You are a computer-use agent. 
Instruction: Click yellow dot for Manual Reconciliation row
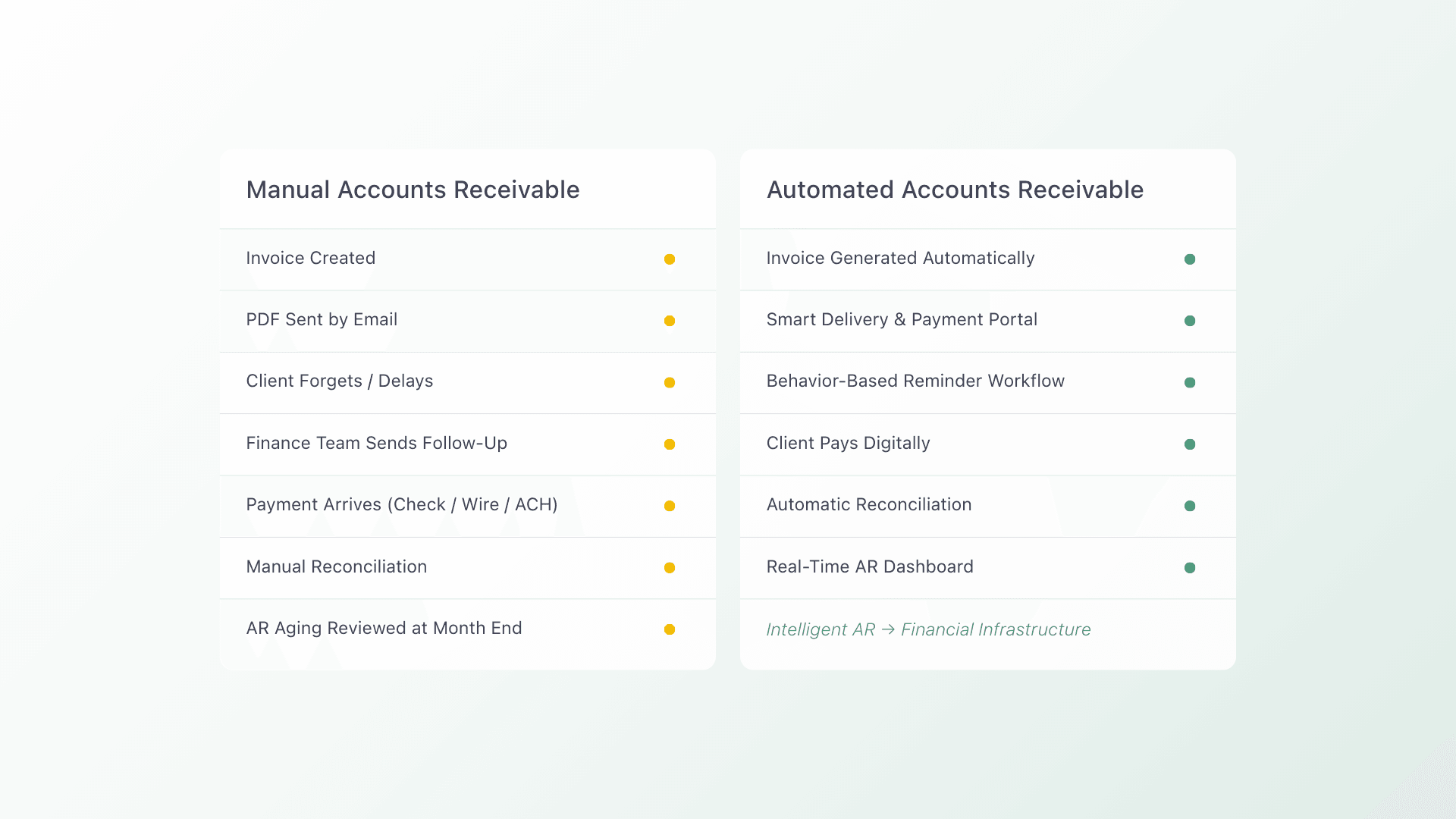click(670, 568)
